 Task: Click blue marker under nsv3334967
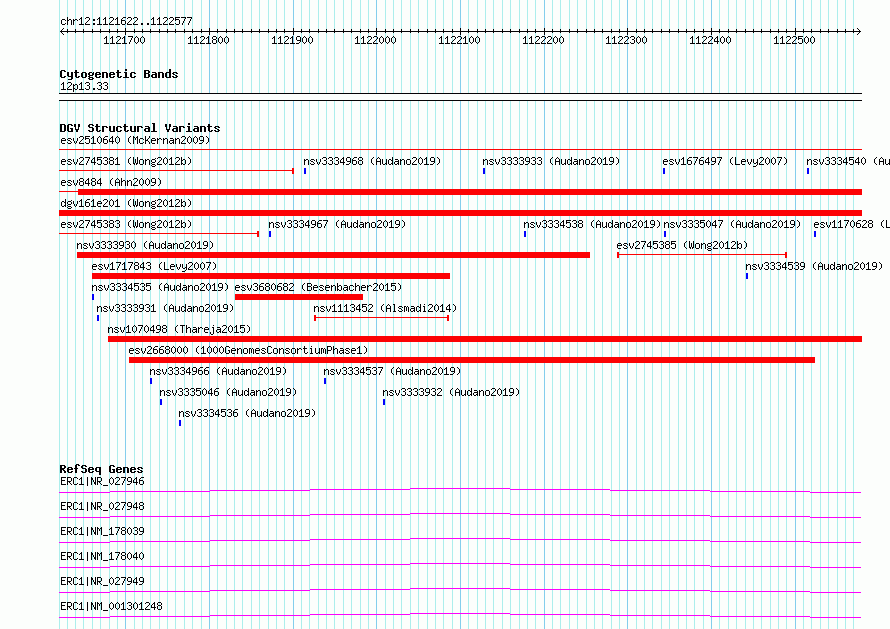coord(270,234)
